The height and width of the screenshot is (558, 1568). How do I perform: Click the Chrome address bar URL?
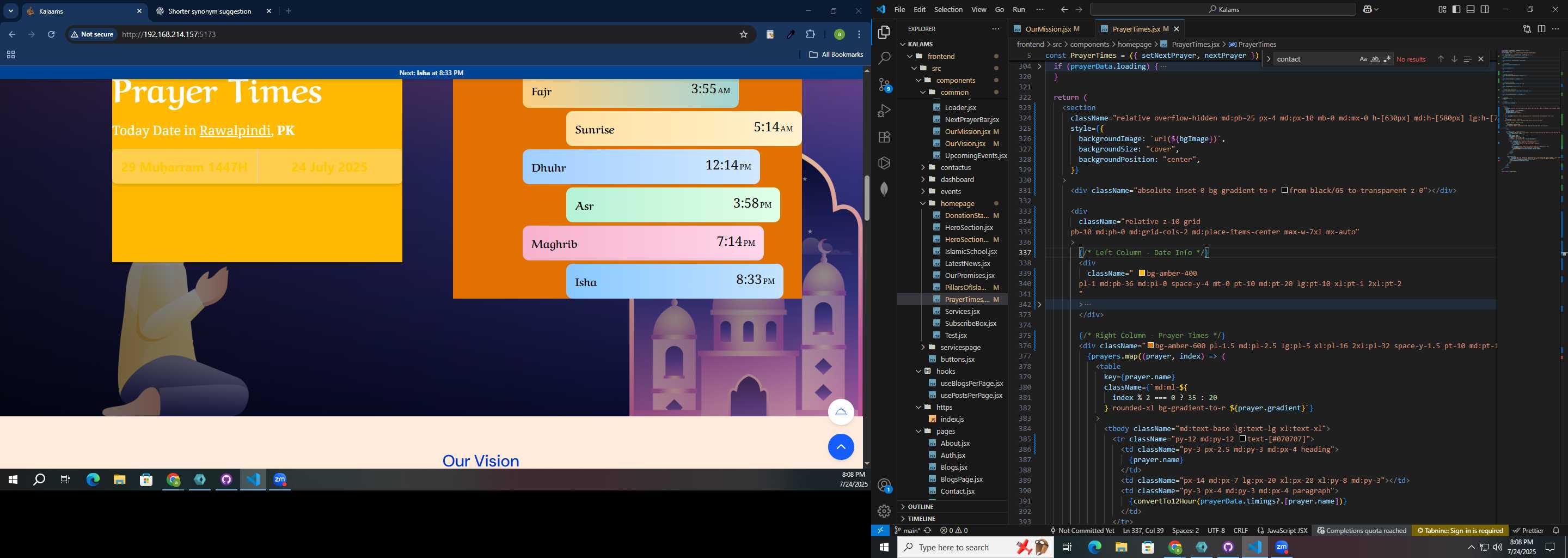(169, 35)
